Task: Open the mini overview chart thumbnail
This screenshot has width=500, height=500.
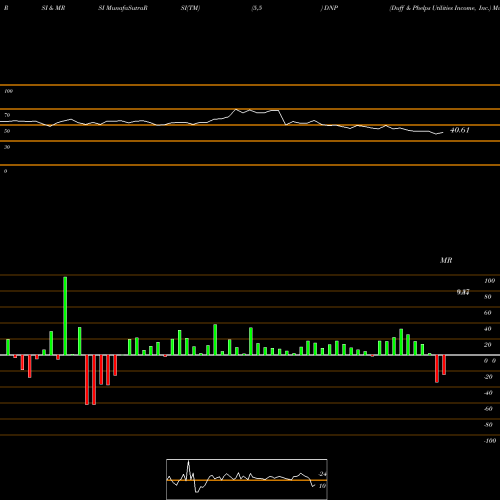Action: click(x=247, y=479)
